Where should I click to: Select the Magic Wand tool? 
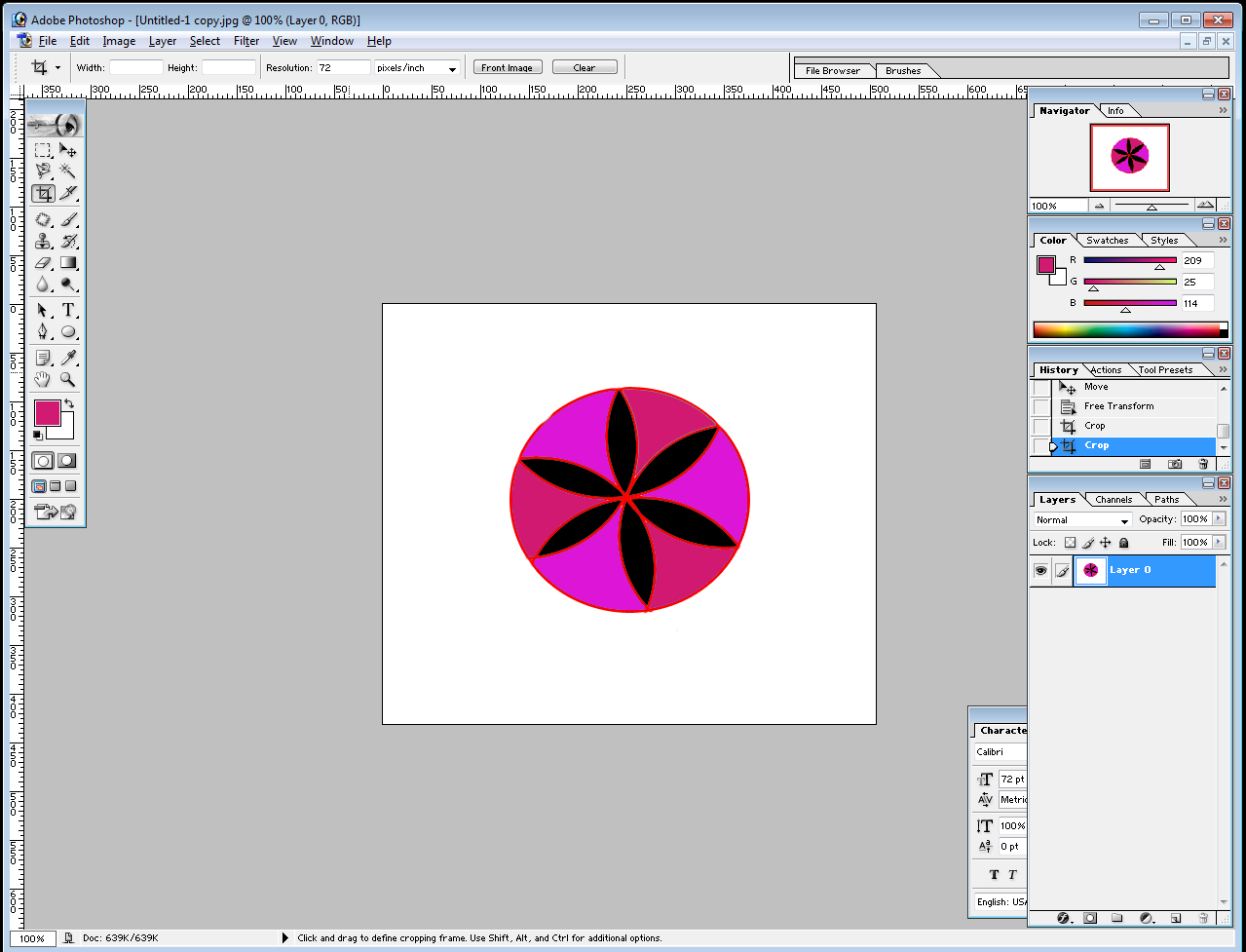(x=68, y=171)
